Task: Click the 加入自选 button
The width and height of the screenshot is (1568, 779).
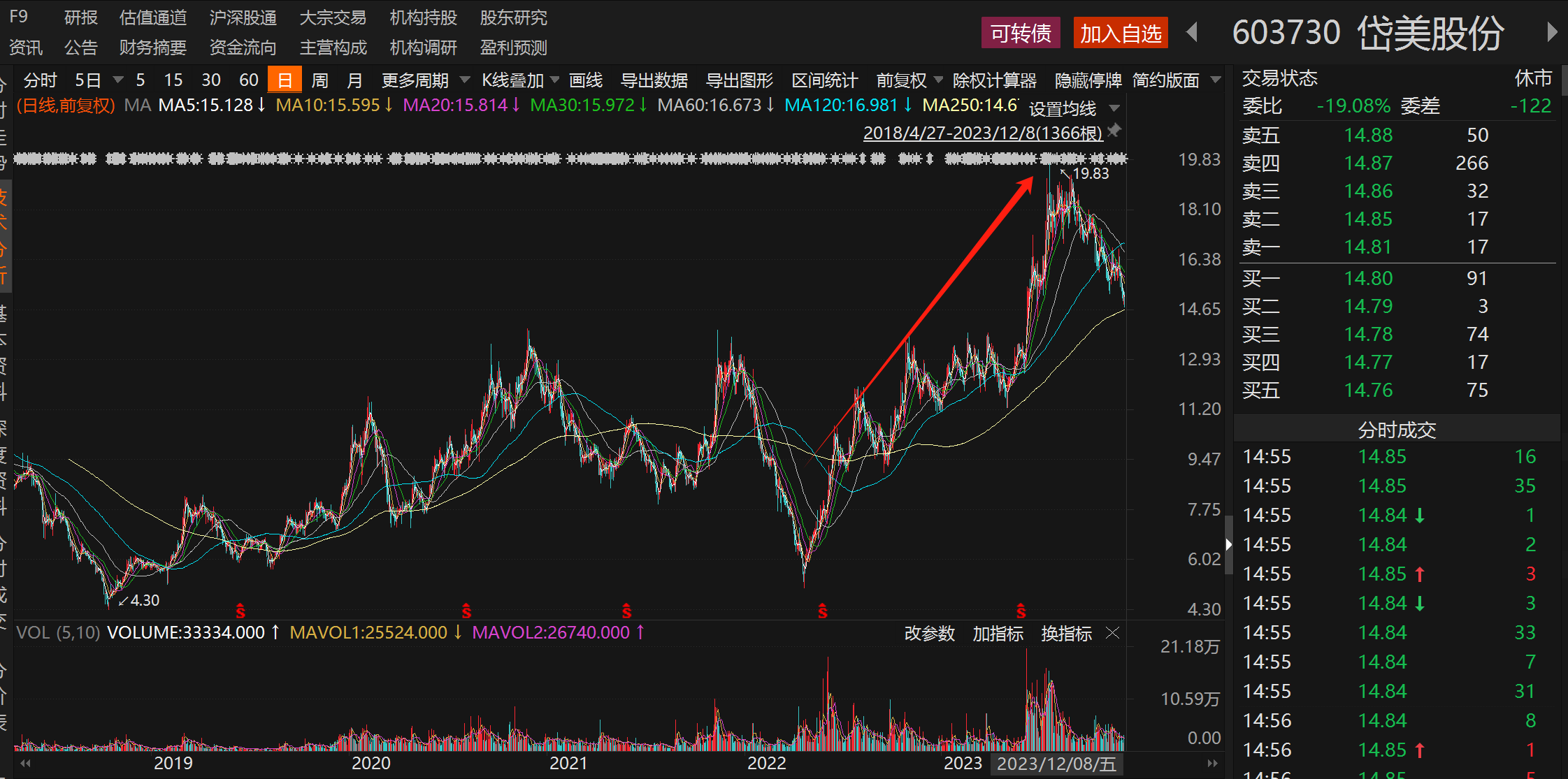Action: coord(1121,33)
